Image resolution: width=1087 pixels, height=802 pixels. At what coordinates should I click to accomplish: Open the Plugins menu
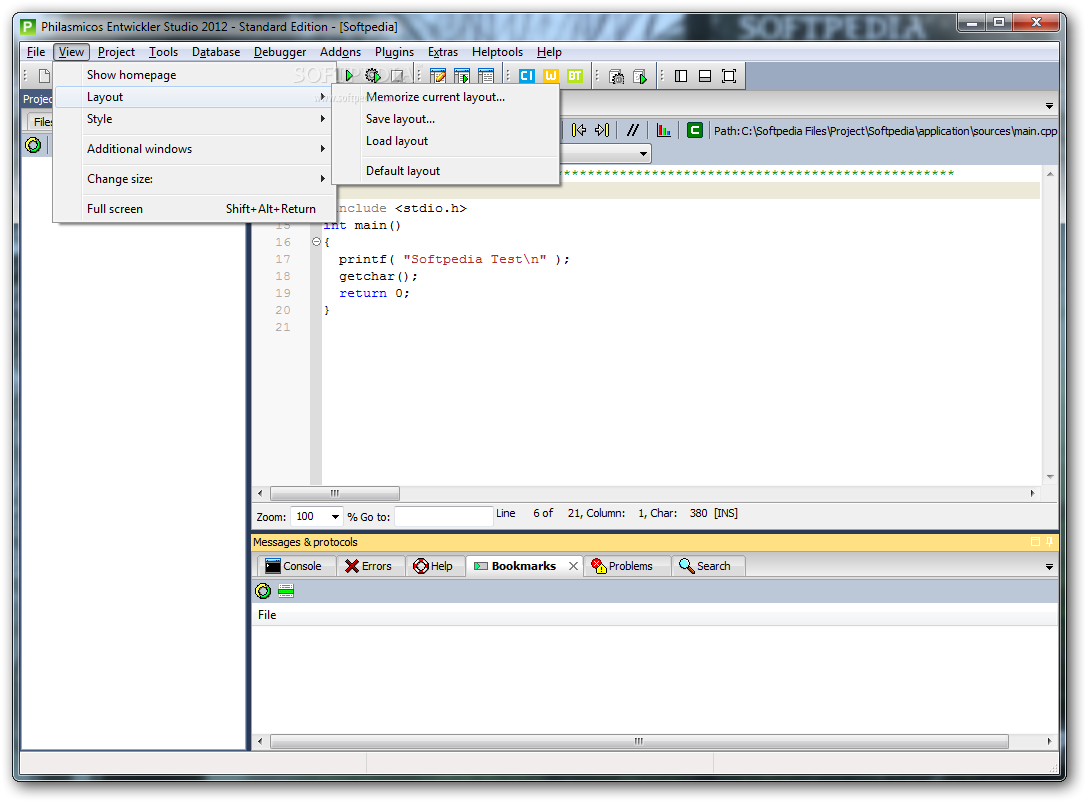pyautogui.click(x=394, y=52)
